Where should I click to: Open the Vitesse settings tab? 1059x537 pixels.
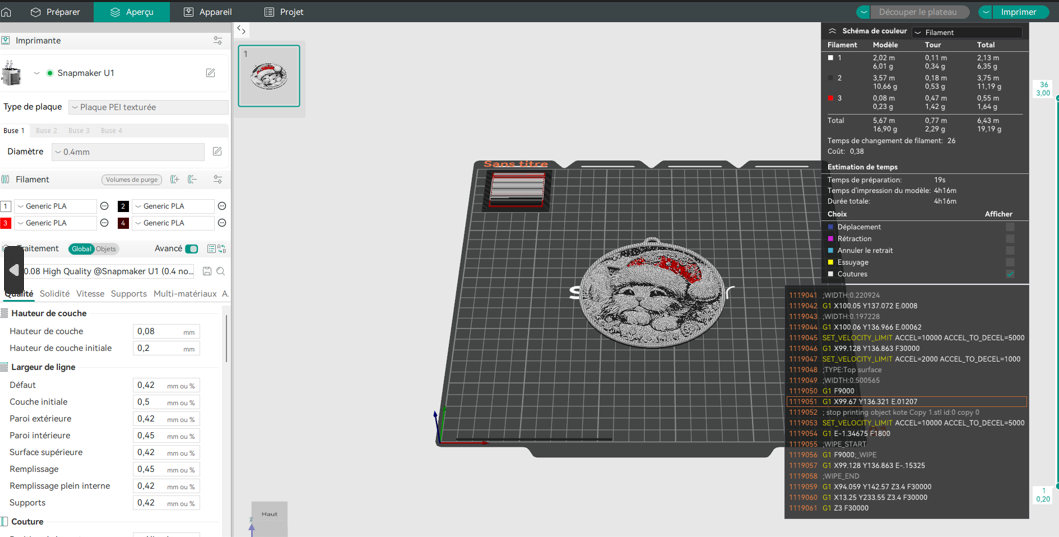90,294
